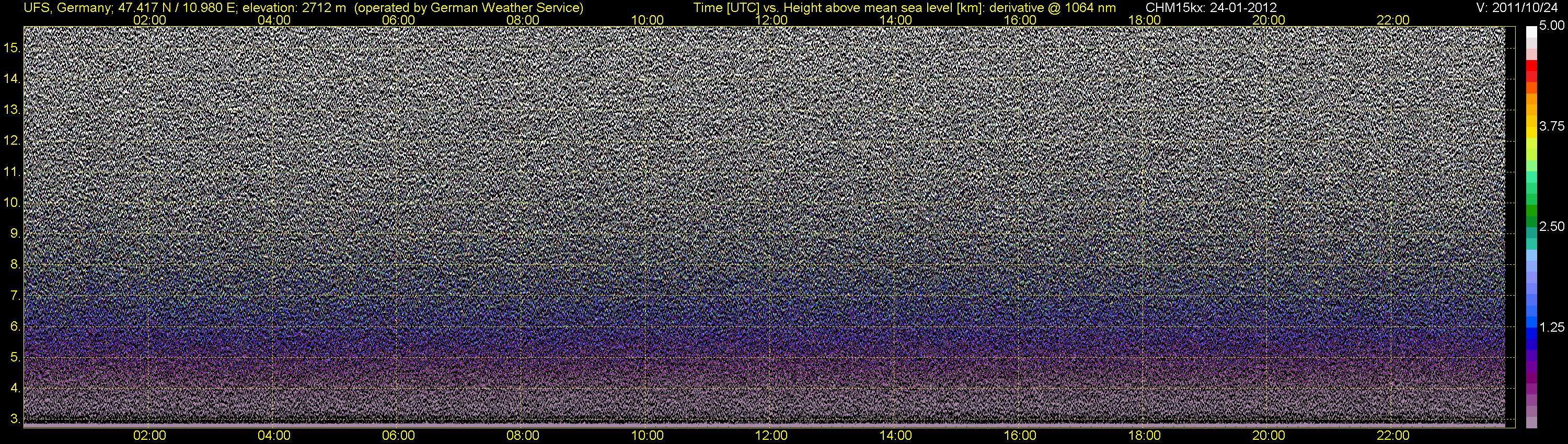
Task: Click '10:00' on the bottom time axis
Action: point(647,436)
